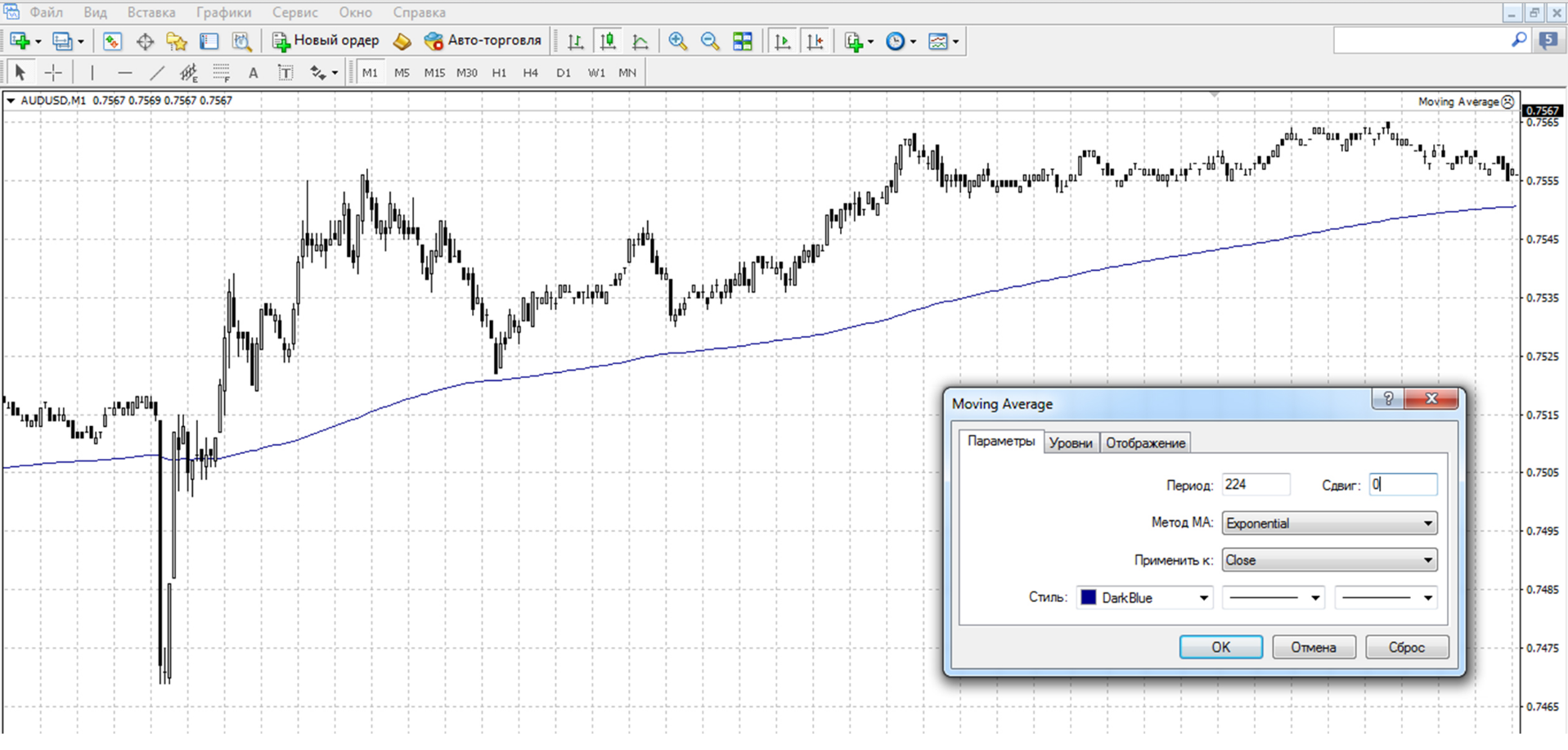Pick the trendline drawing tool
Viewport: 1568px width, 750px height.
pyautogui.click(x=157, y=73)
